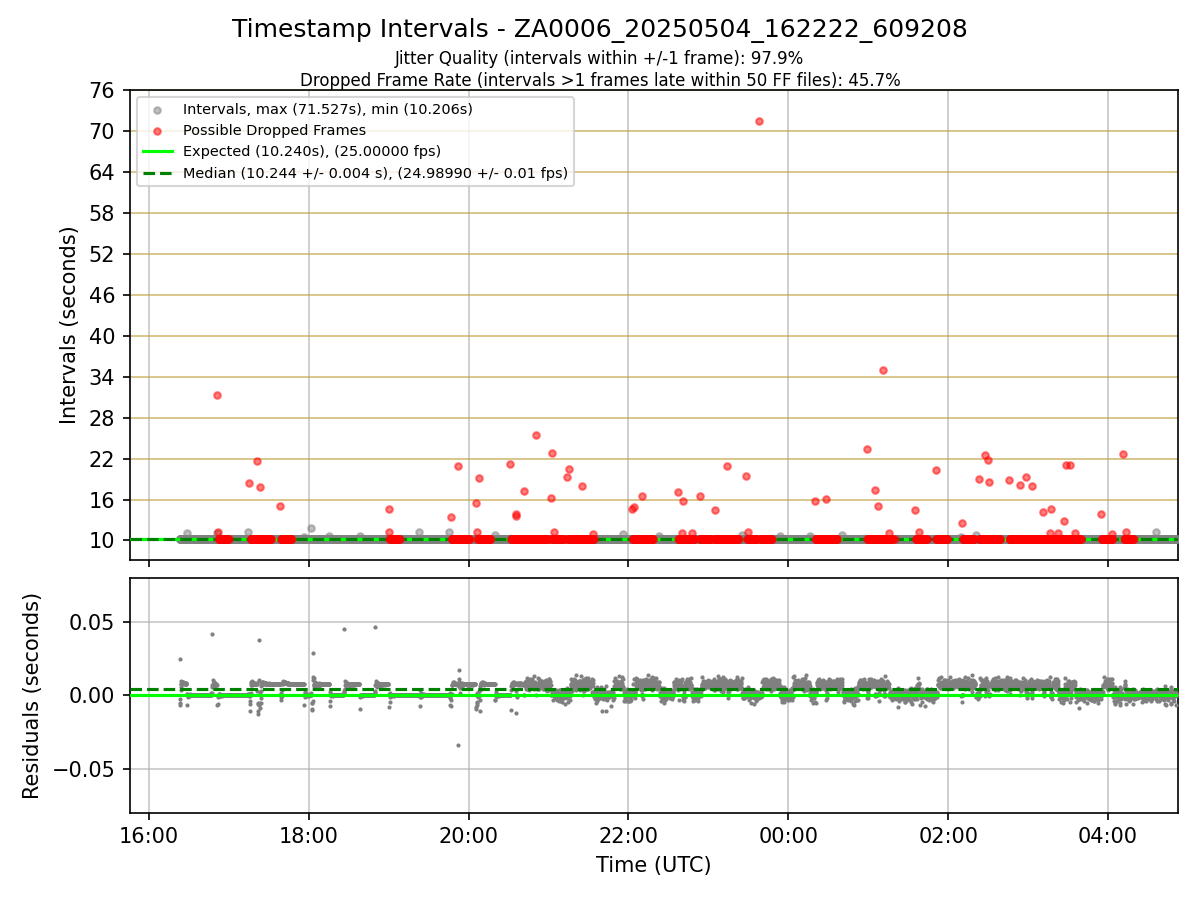Click the y-axis tick label '64'
The height and width of the screenshot is (900, 1200).
[x=103, y=173]
